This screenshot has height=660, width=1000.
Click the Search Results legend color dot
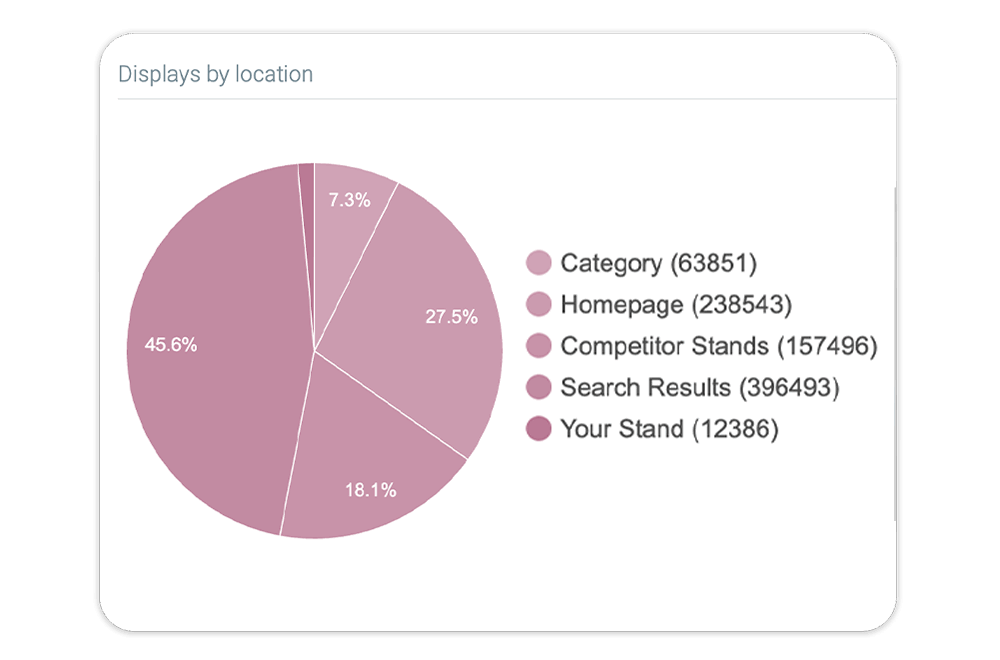click(x=539, y=387)
